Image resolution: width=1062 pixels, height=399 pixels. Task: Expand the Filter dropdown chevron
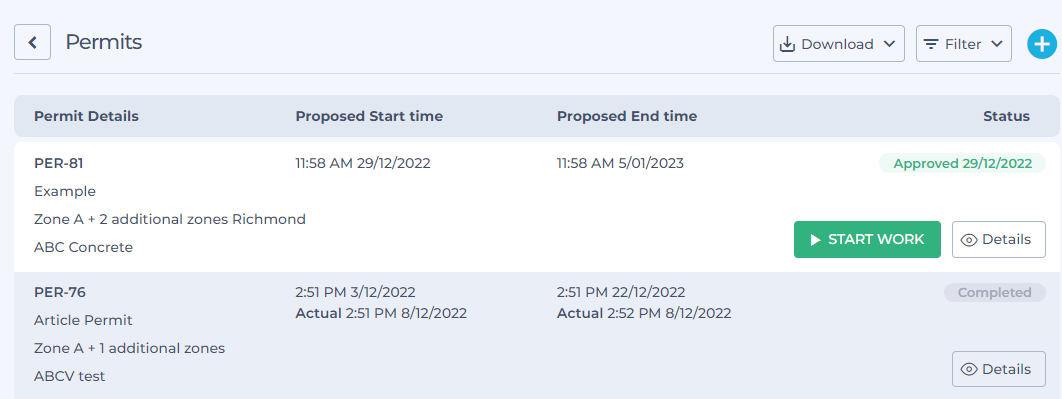click(996, 44)
